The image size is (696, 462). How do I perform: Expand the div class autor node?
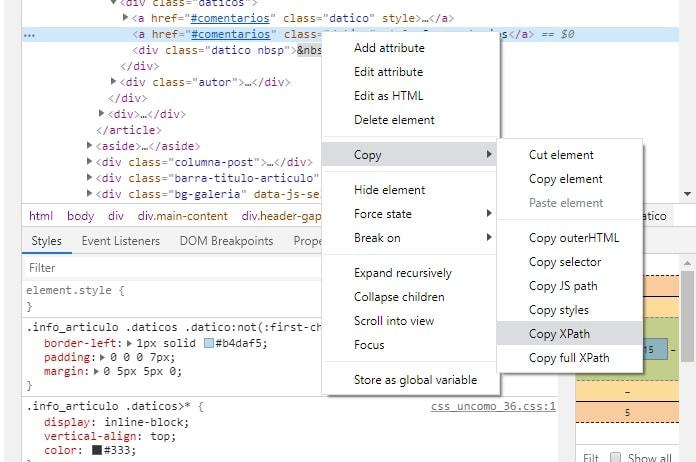(114, 82)
